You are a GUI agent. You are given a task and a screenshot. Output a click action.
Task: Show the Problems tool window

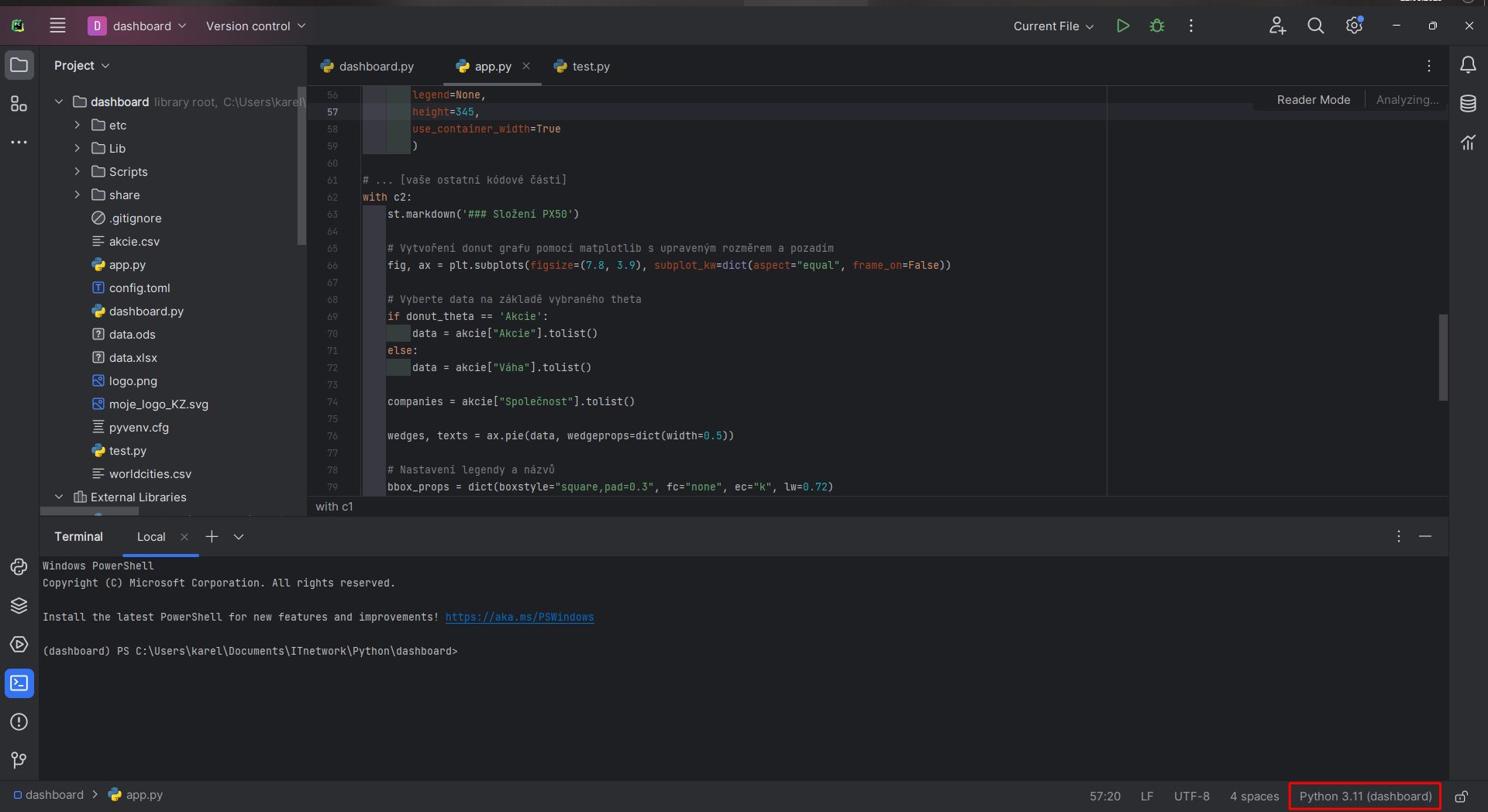(x=19, y=722)
